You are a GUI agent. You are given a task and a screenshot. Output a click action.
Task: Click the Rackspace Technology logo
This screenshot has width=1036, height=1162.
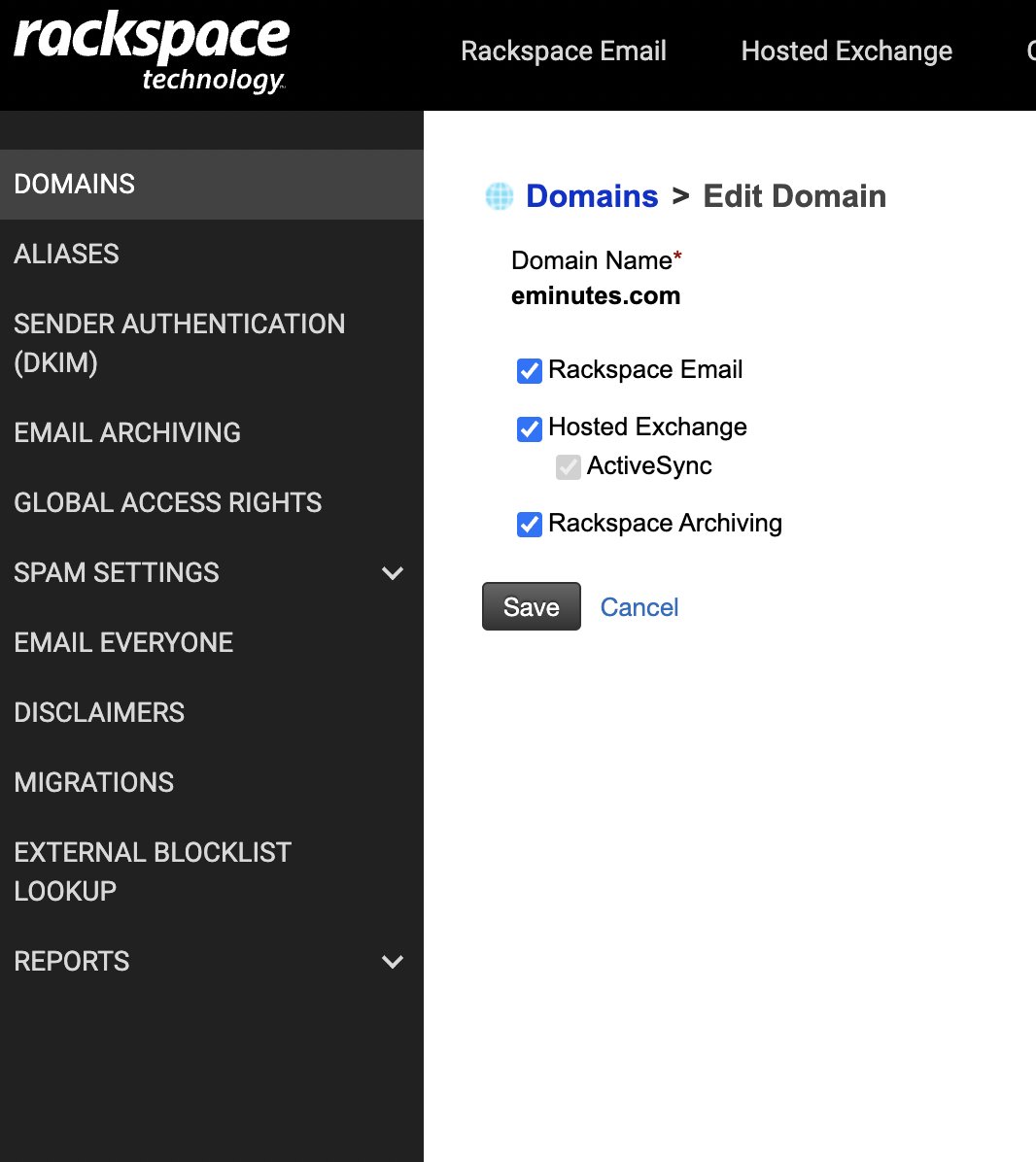152,51
